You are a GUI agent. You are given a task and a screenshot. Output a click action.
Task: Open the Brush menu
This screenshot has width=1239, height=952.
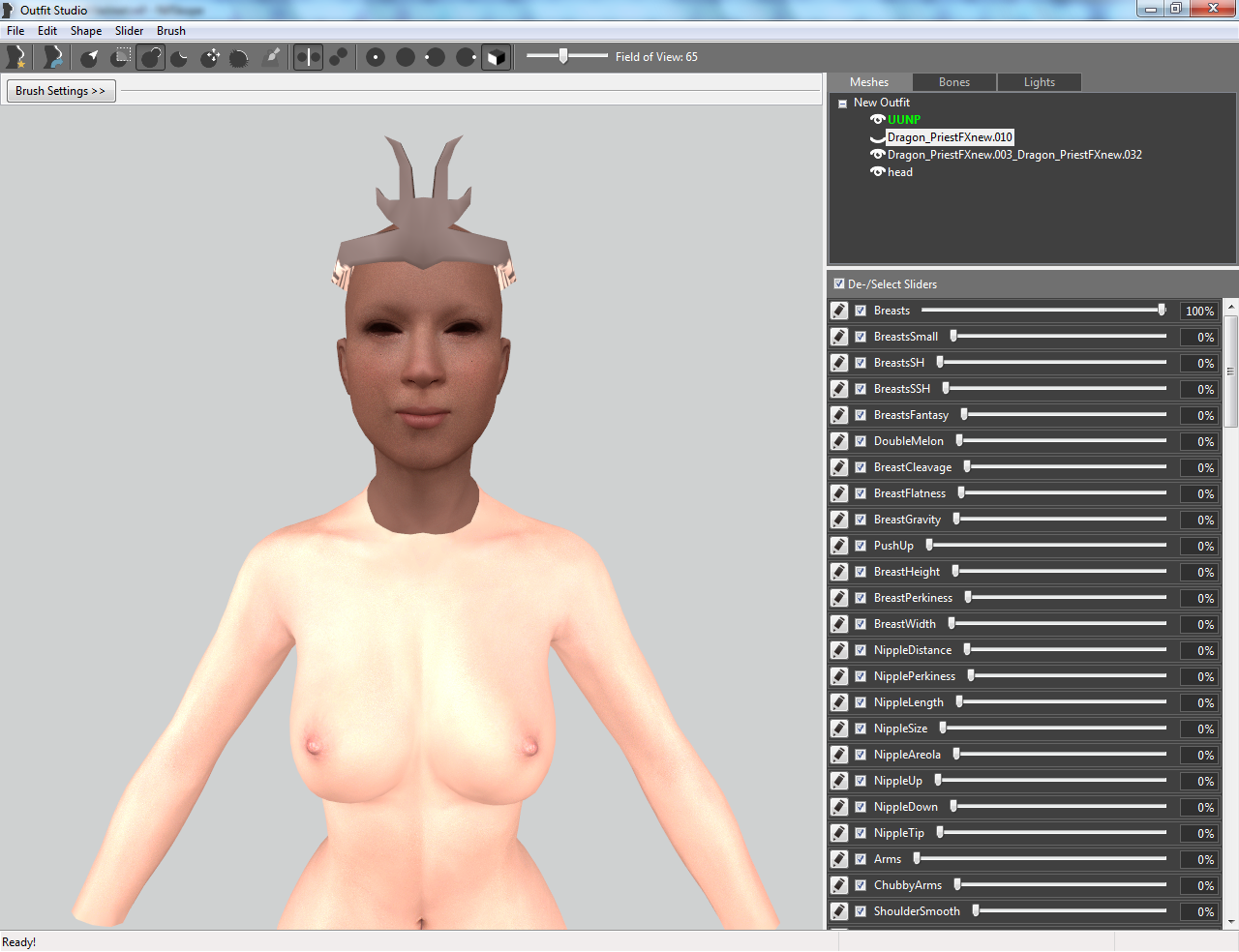tap(171, 31)
